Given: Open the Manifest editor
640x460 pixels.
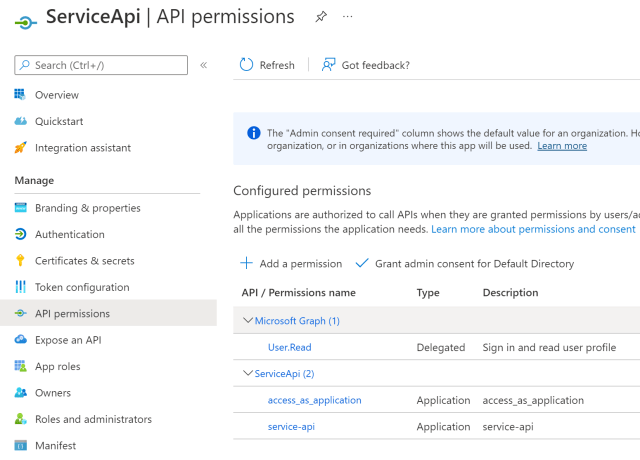Looking at the screenshot, I should [x=56, y=446].
